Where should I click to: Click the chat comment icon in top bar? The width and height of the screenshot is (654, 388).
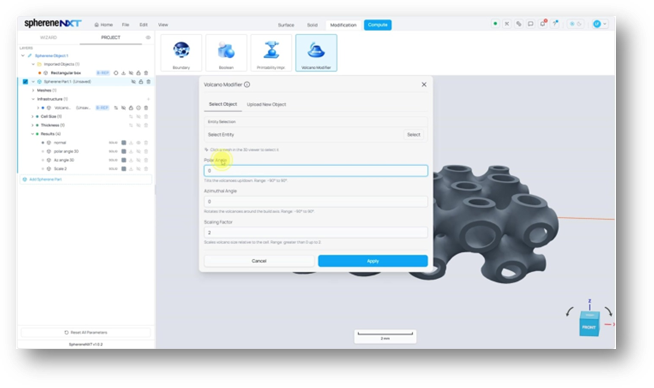click(x=531, y=24)
